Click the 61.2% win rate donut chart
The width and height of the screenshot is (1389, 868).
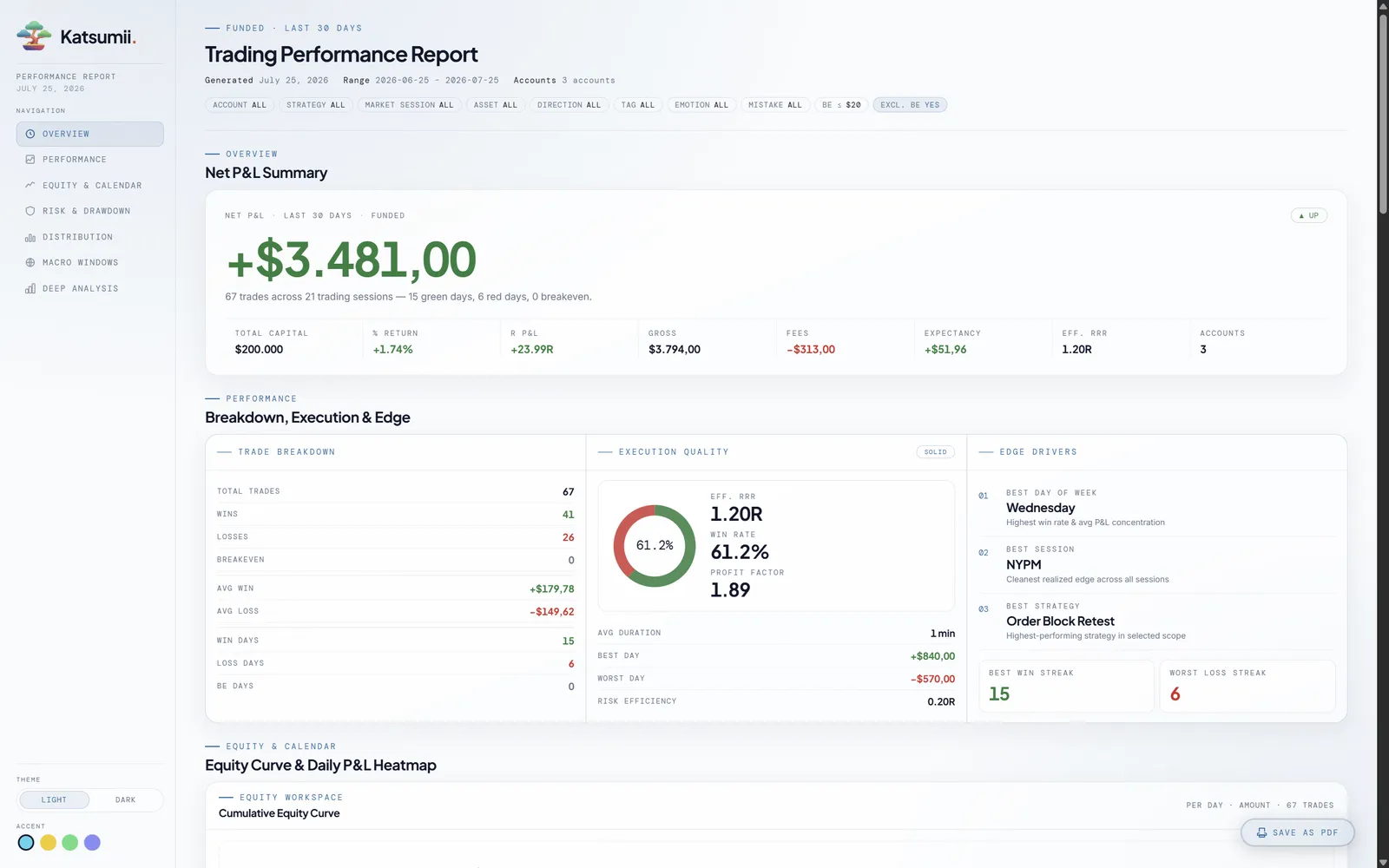[655, 546]
